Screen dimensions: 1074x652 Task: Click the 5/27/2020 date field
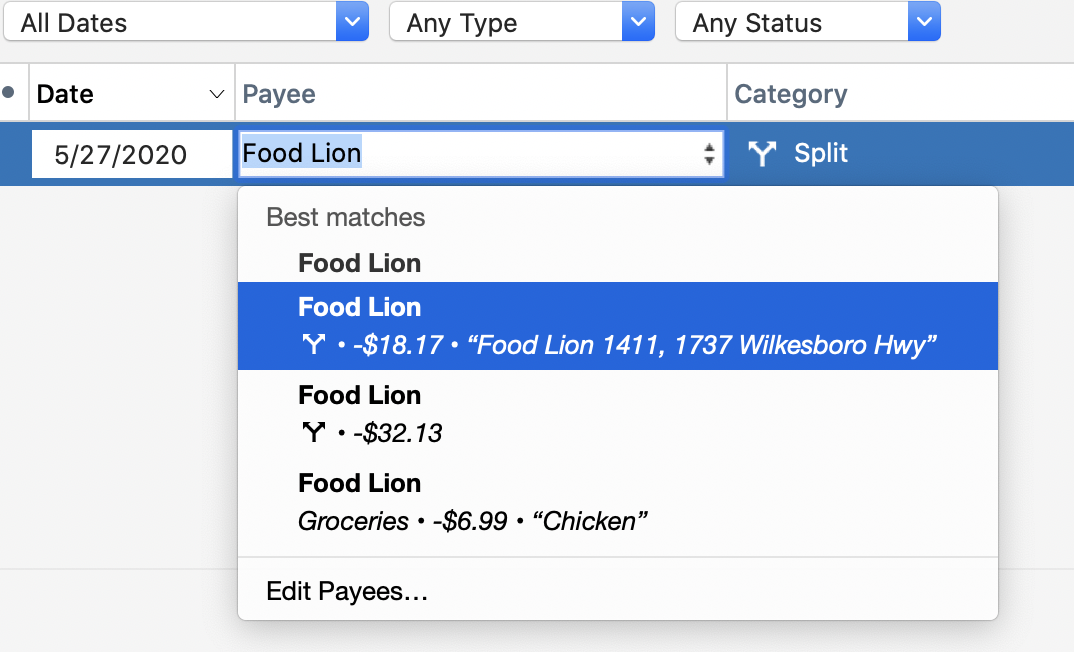point(132,154)
